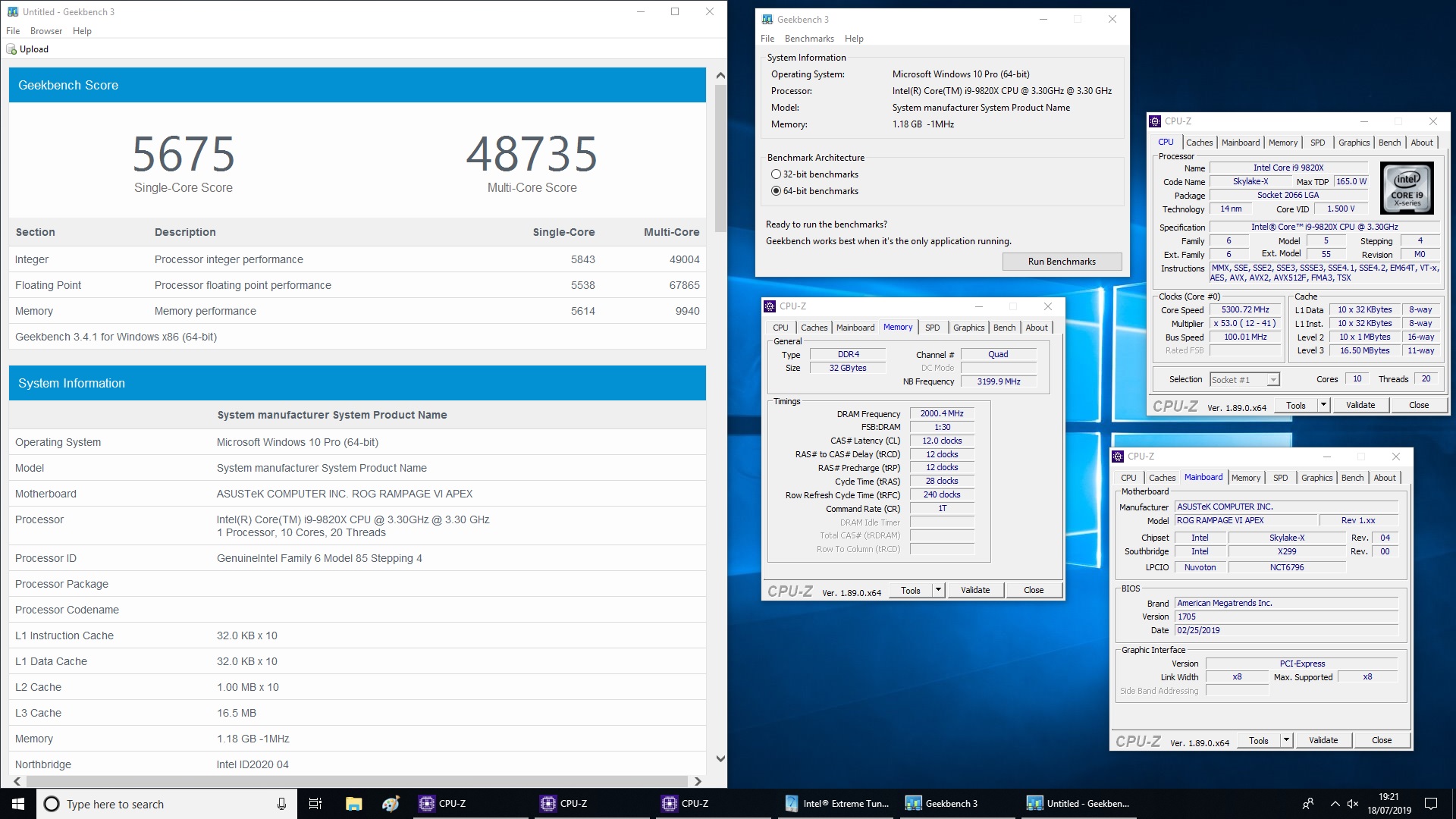
Task: Click the Geekbench 3 window title icon
Action: (767, 20)
